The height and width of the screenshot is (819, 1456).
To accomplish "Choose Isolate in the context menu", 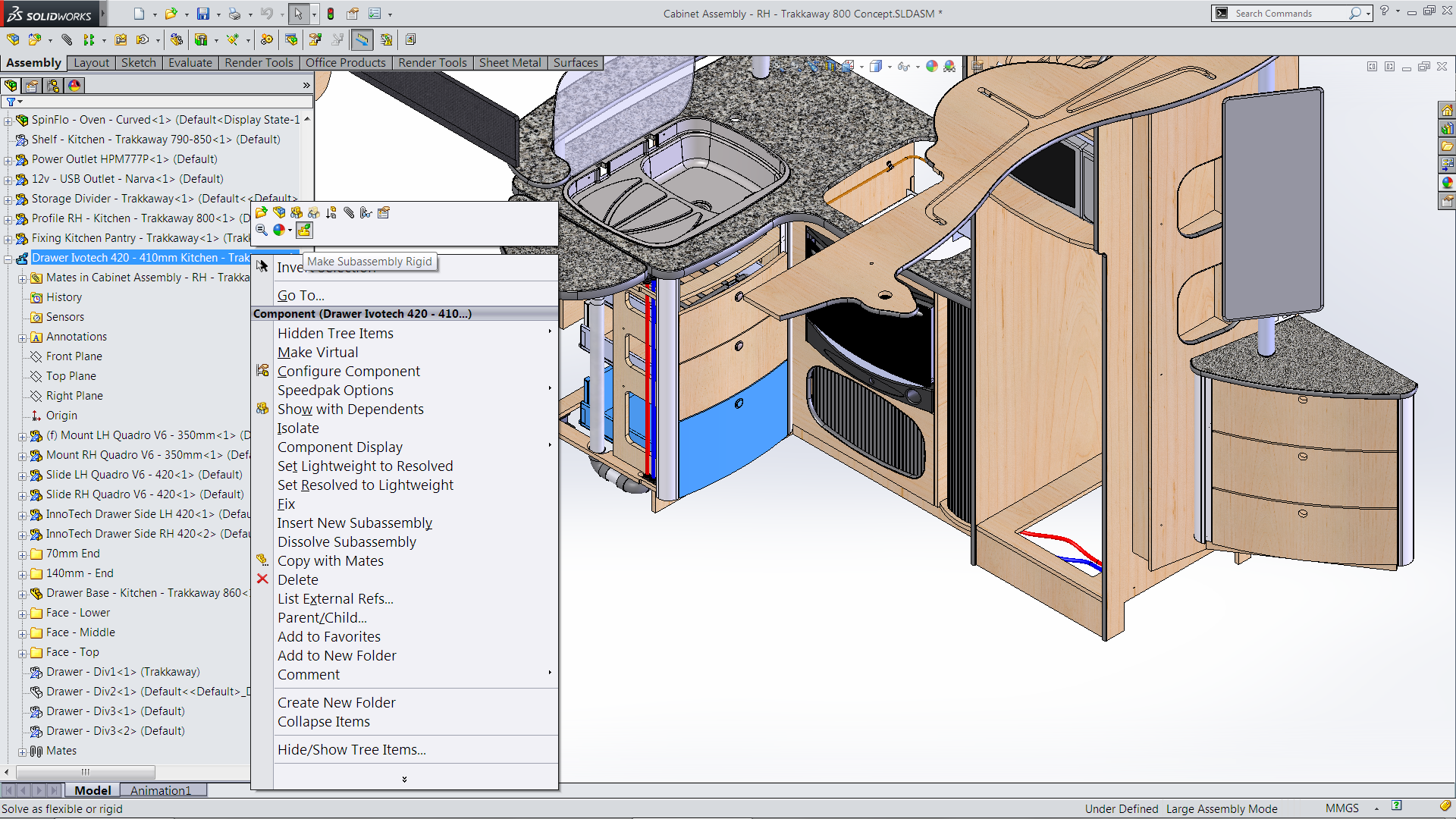I will tap(298, 428).
